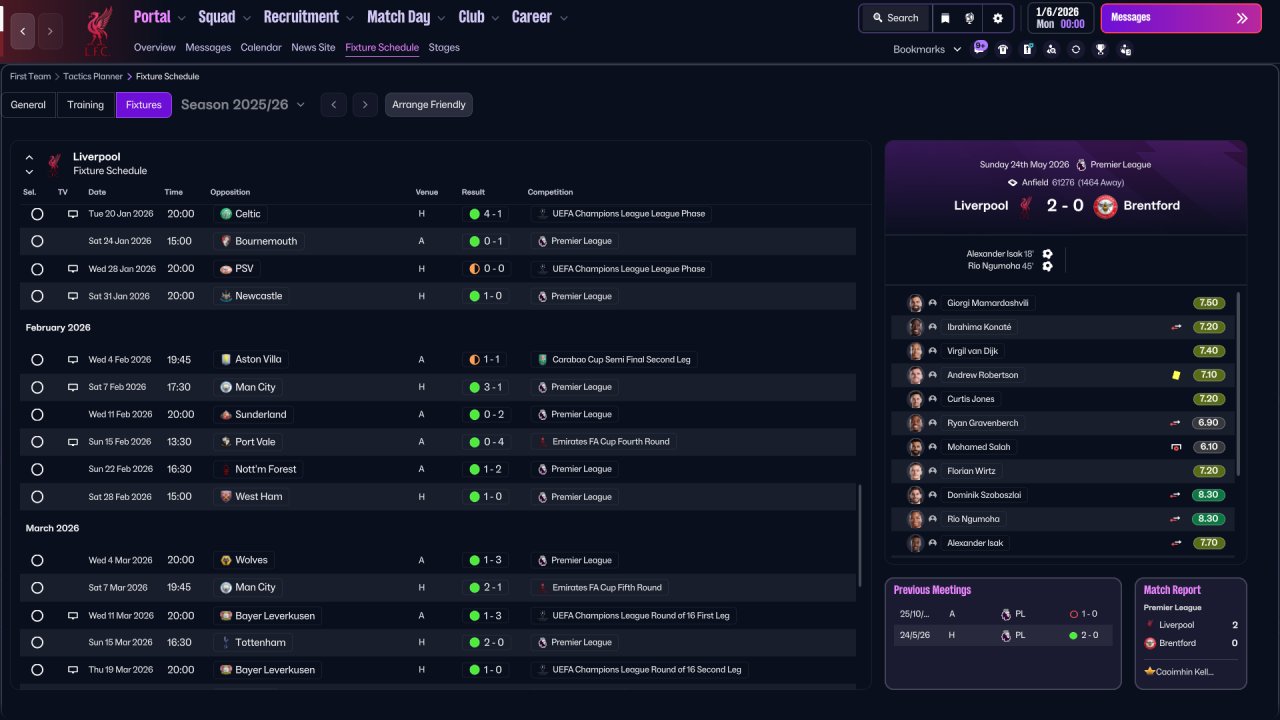Image resolution: width=1280 pixels, height=720 pixels.
Task: Open the Season 2025/26 dropdown
Action: [243, 105]
